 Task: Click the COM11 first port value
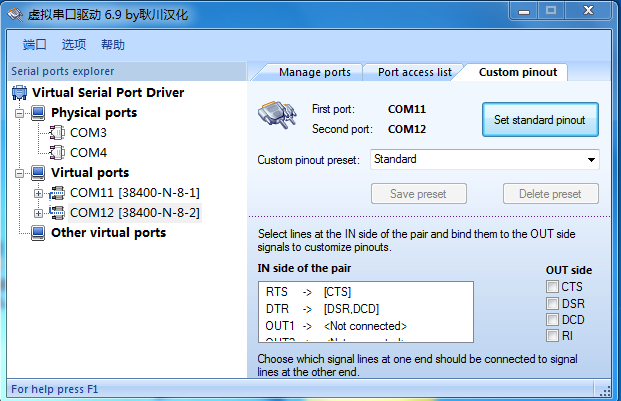pyautogui.click(x=407, y=109)
